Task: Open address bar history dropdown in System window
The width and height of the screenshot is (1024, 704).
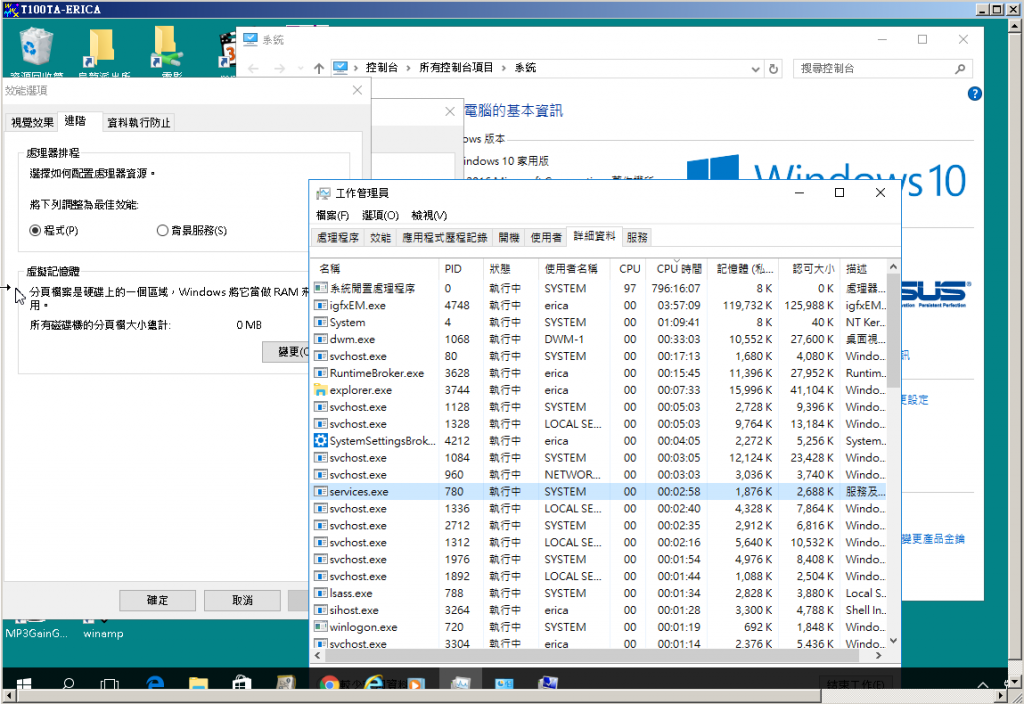Action: point(755,69)
